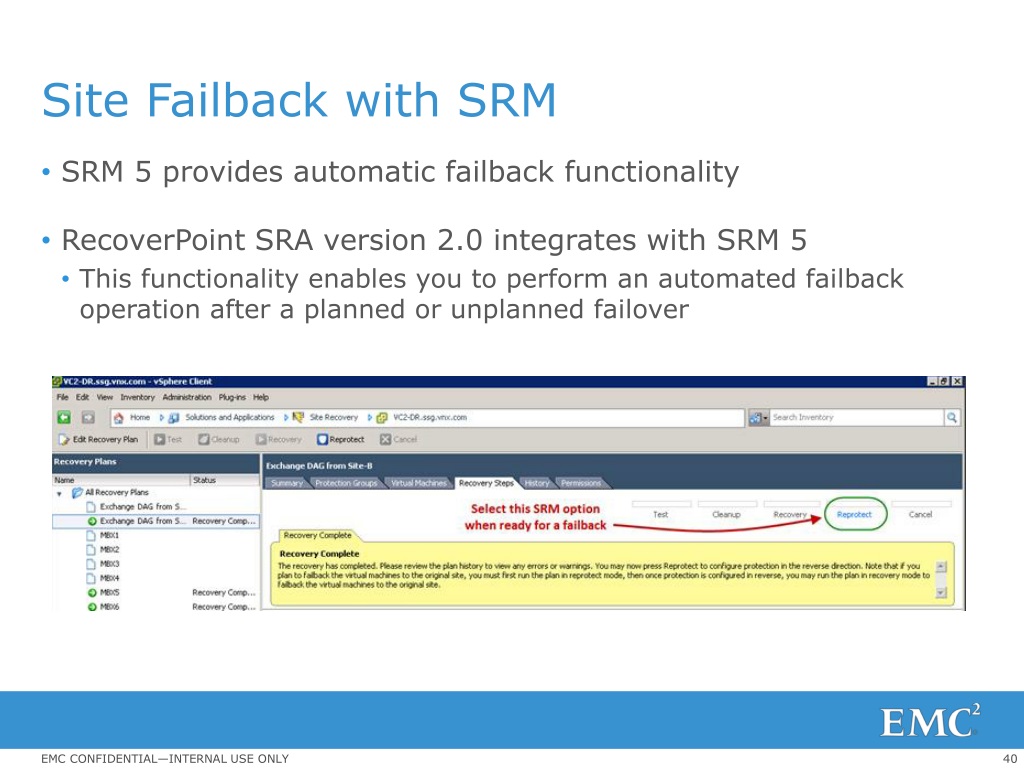This screenshot has height=768, width=1024.
Task: Select All Recovery Plans folder
Action: (x=111, y=492)
